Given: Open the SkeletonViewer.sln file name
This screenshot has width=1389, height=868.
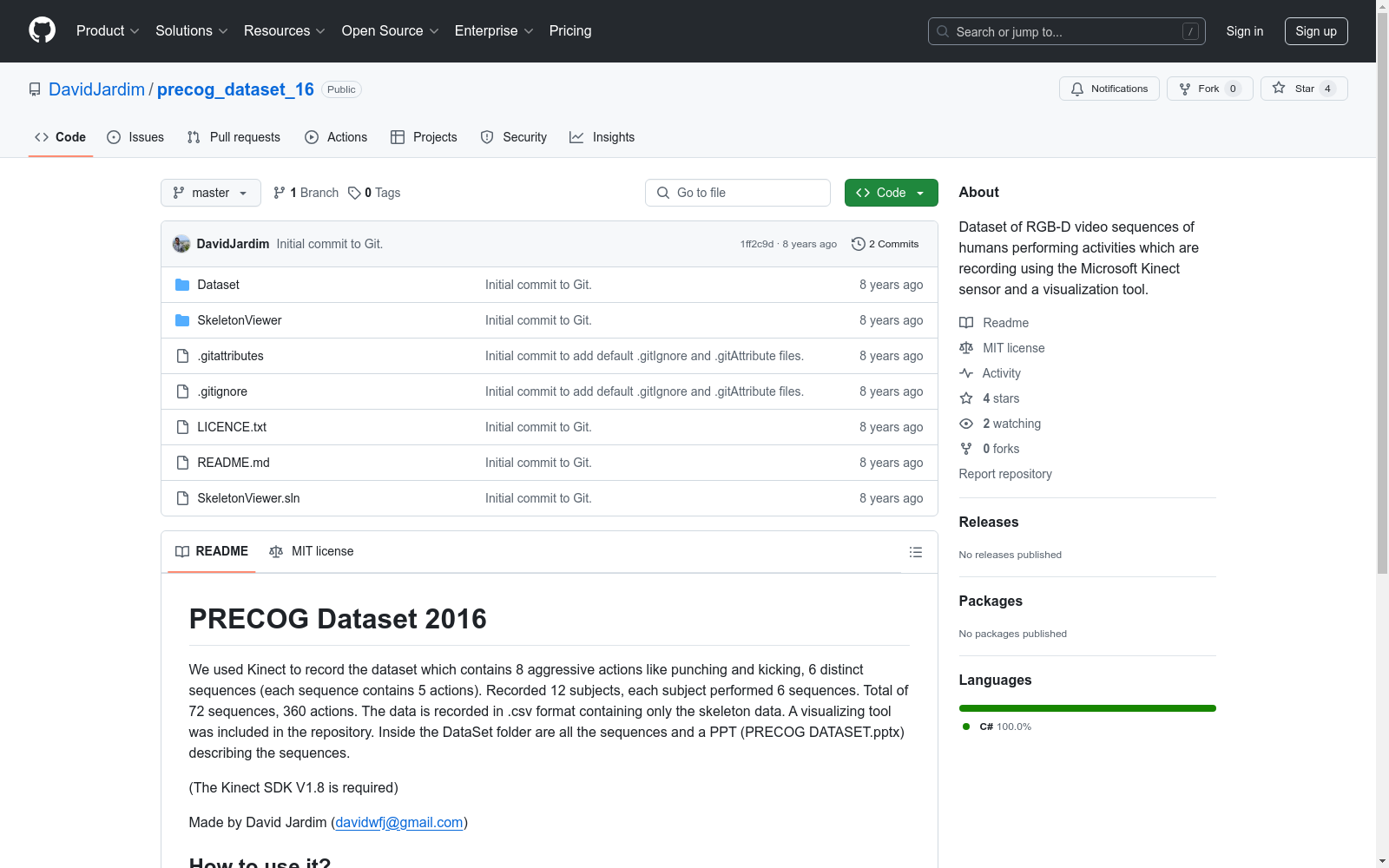Looking at the screenshot, I should 248,498.
